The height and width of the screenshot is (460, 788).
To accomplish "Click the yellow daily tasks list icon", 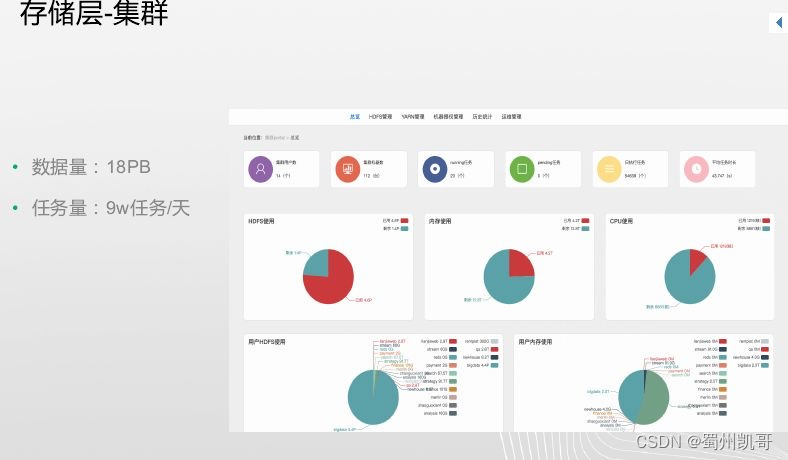I will pyautogui.click(x=609, y=169).
